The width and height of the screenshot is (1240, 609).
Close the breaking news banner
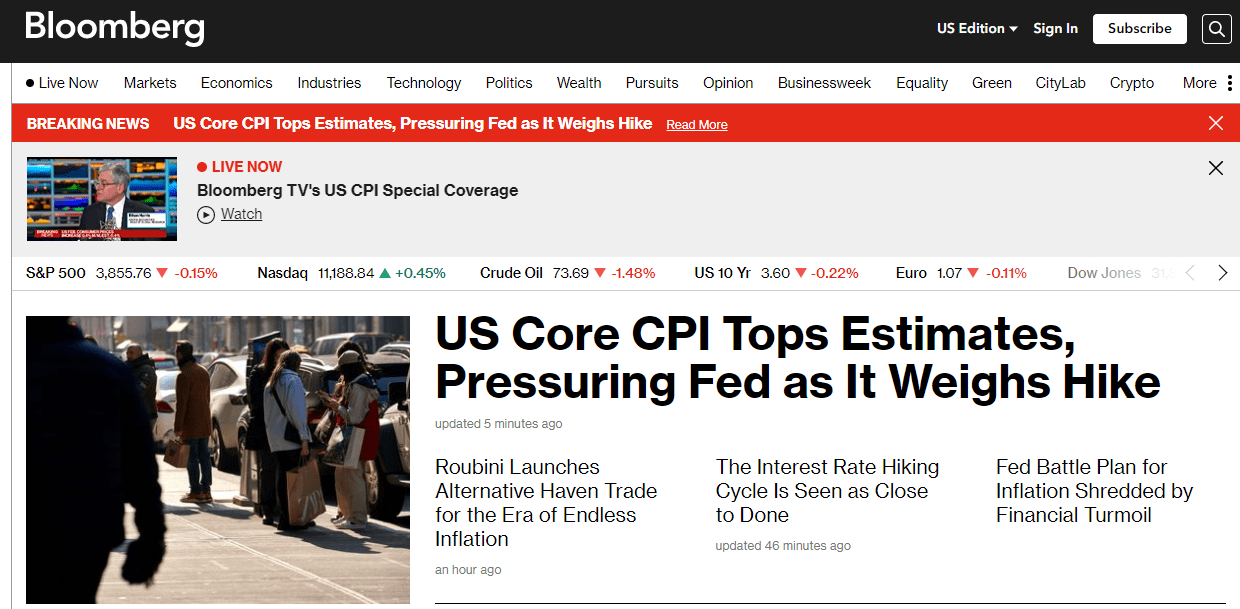click(x=1216, y=123)
